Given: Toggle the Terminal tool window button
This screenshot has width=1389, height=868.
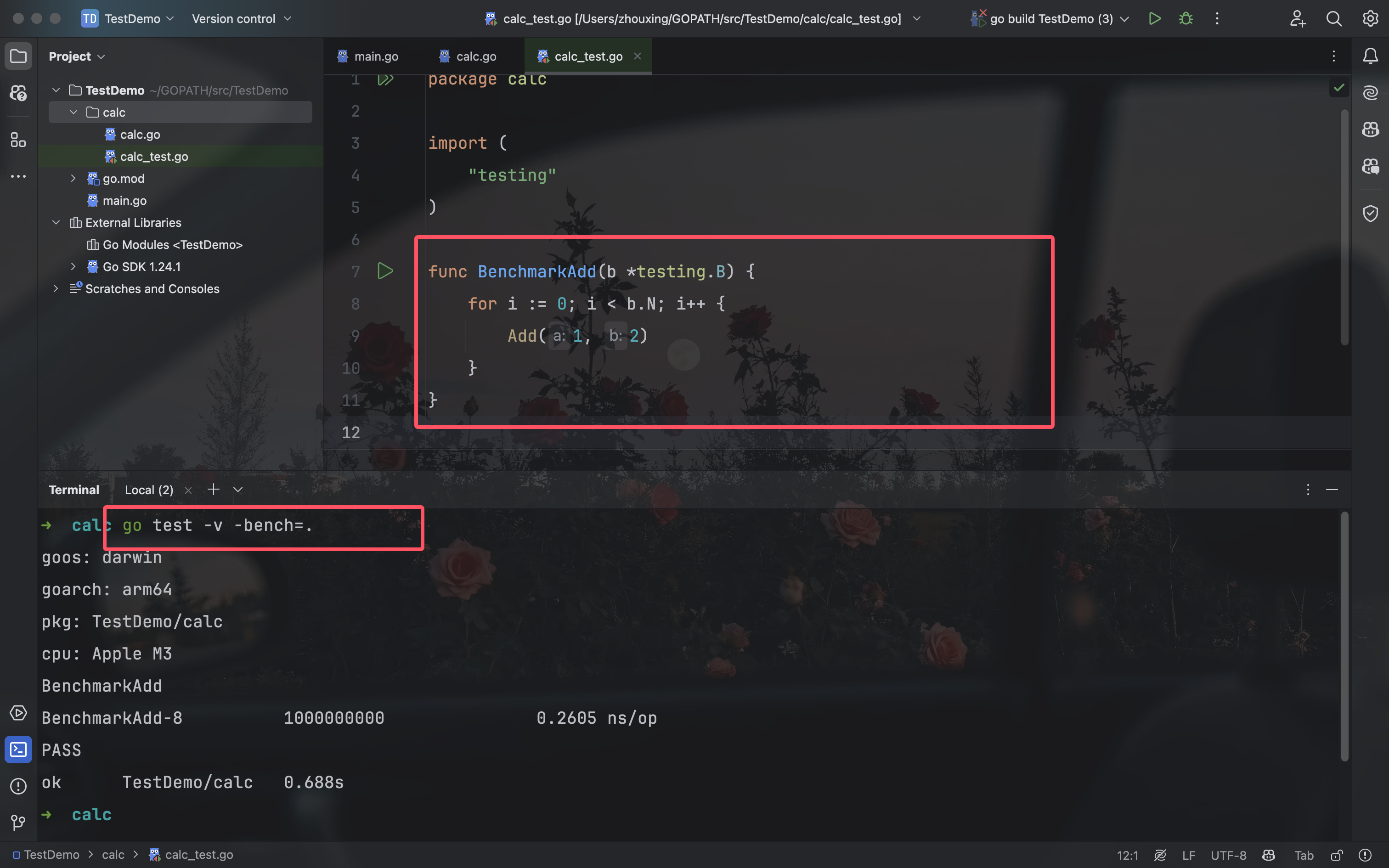Looking at the screenshot, I should tap(18, 749).
